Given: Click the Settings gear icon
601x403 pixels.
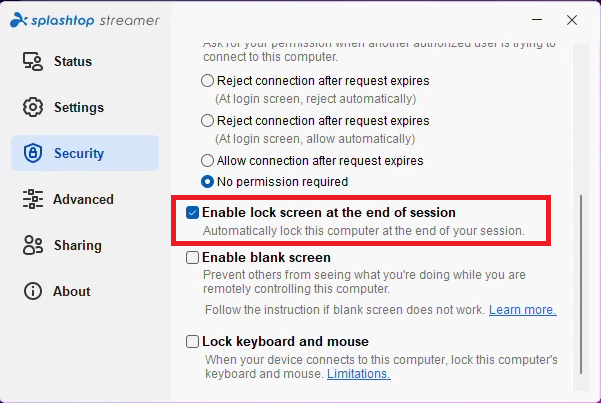Looking at the screenshot, I should coord(32,108).
